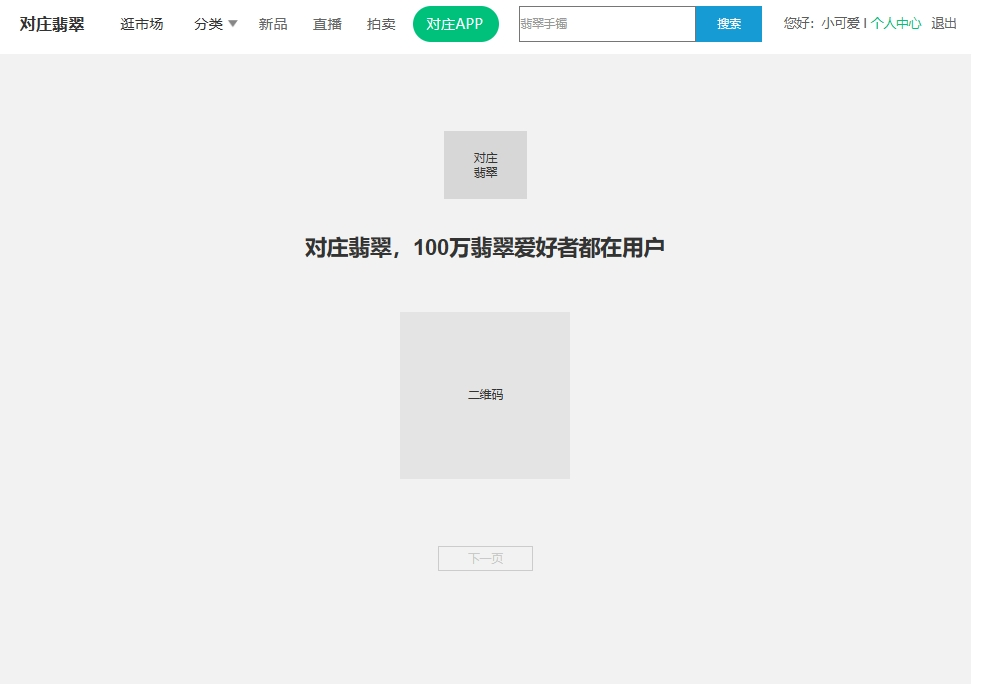Viewport: 981px width, 695px height.
Task: Click the 对庄翡翠 site logo
Action: pyautogui.click(x=52, y=24)
